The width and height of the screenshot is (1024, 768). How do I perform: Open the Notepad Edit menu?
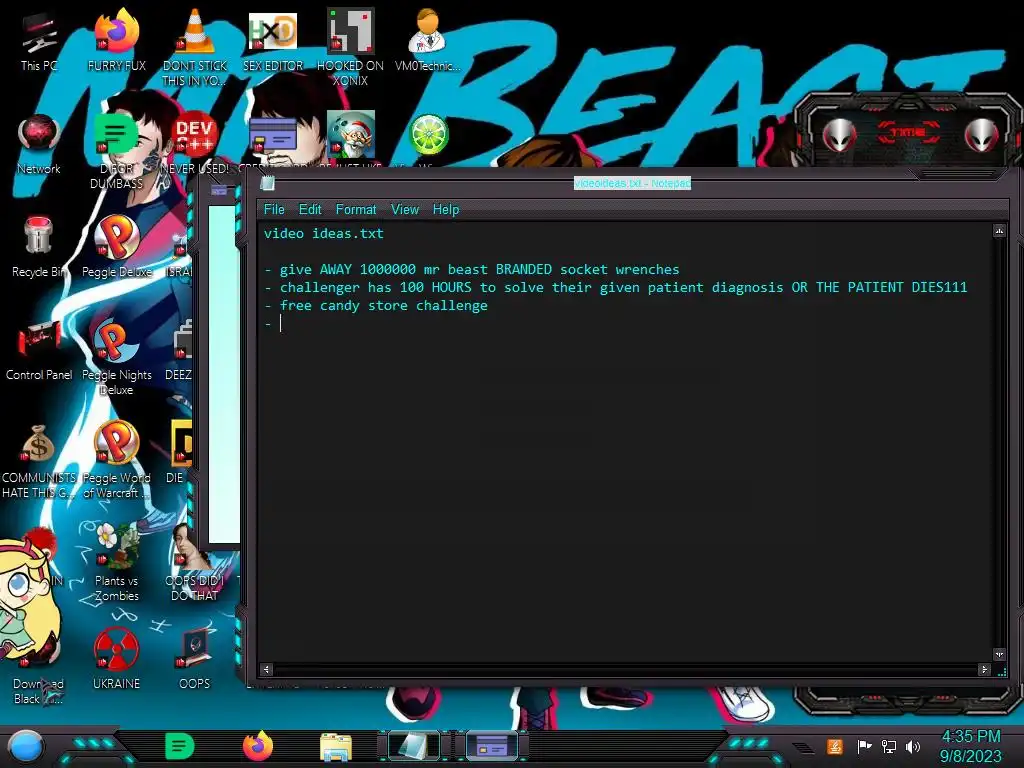pyautogui.click(x=310, y=210)
